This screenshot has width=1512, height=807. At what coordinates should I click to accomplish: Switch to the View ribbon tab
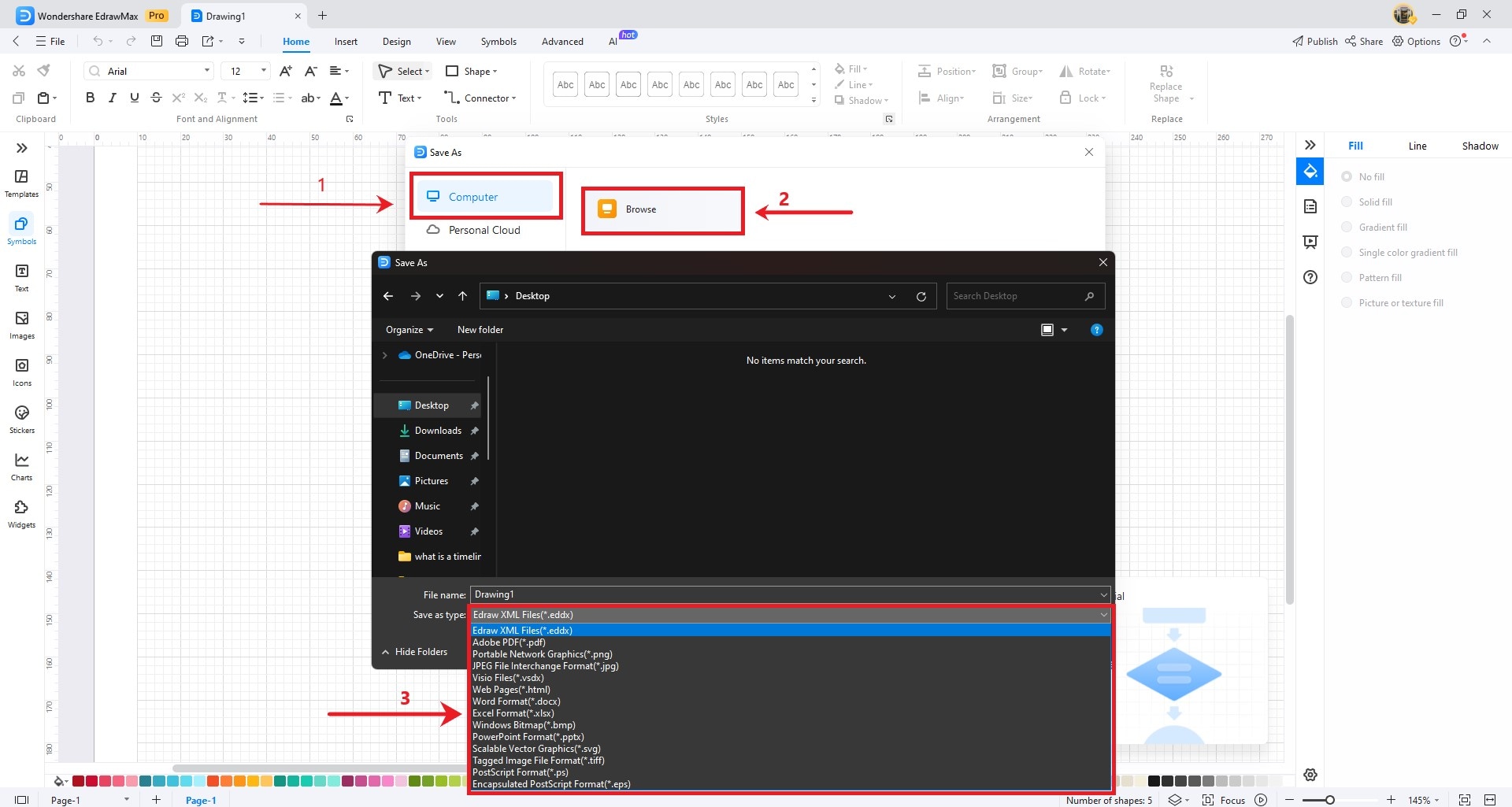[x=446, y=42]
